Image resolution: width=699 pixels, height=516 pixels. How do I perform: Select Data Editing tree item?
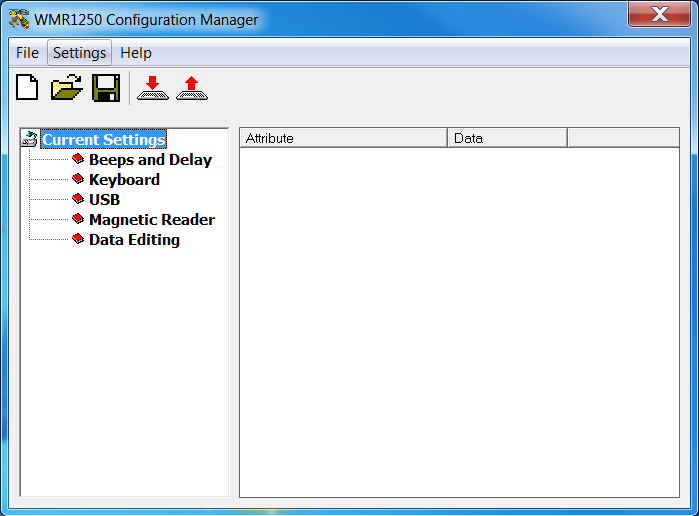click(x=134, y=240)
